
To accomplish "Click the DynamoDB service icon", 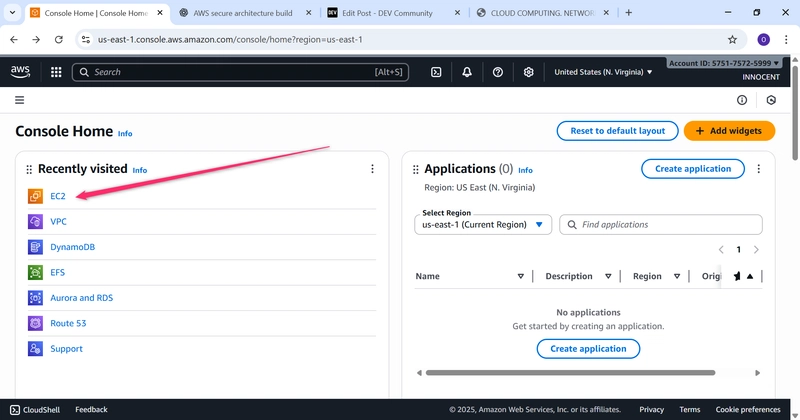I will [35, 247].
